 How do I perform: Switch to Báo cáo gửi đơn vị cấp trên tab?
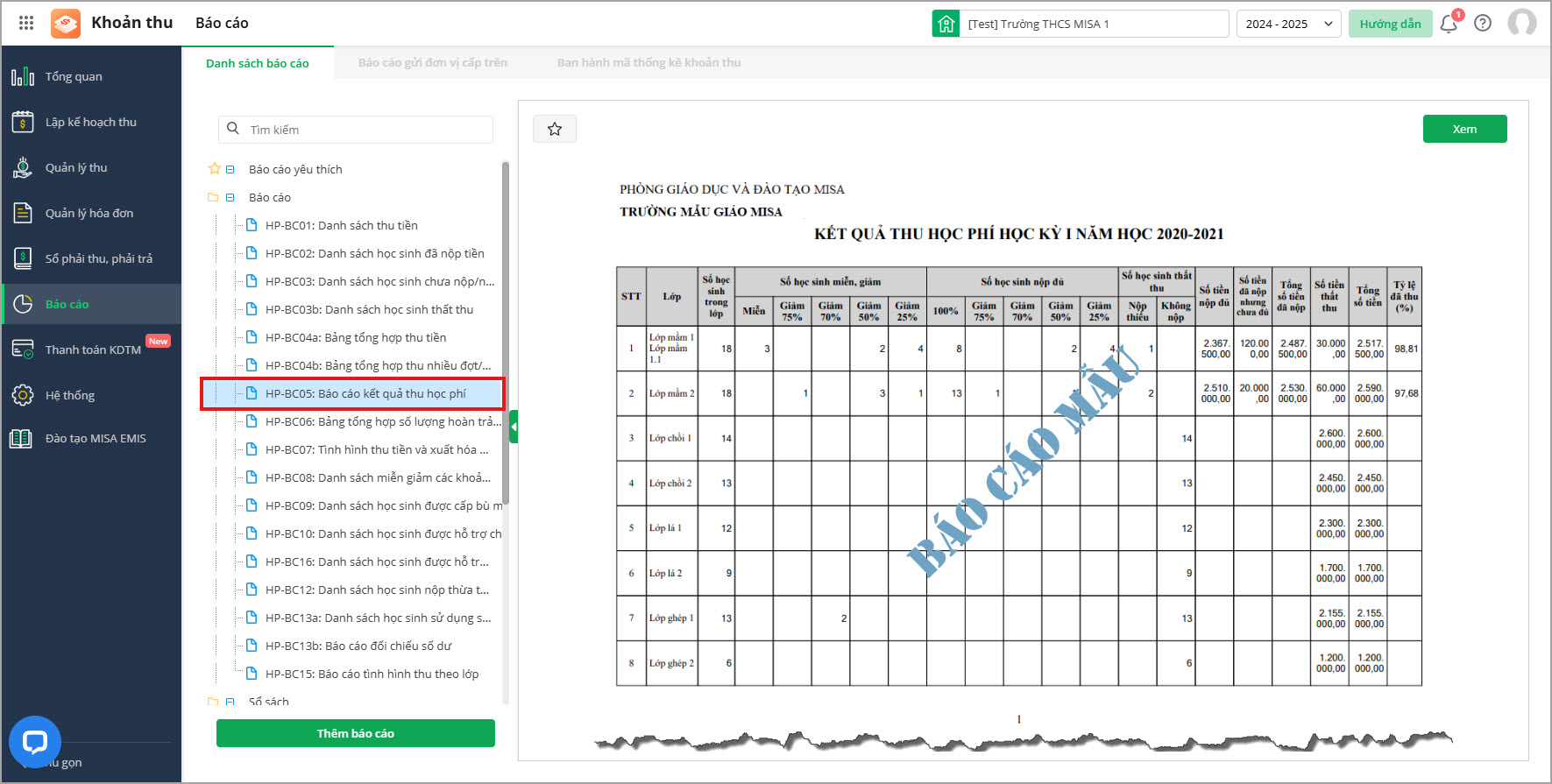(433, 63)
